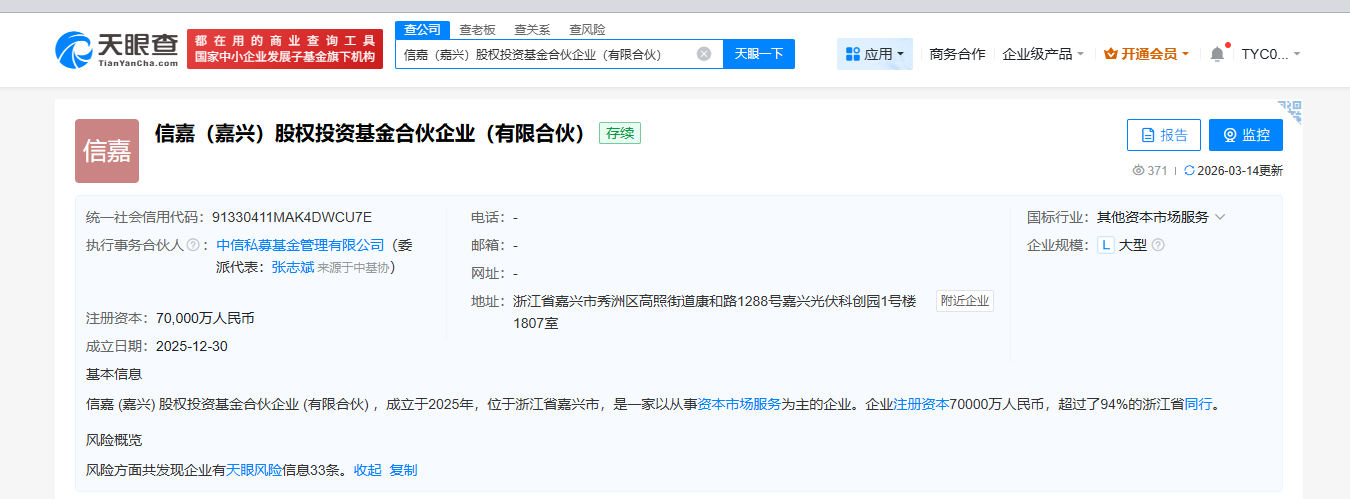Viewport: 1350px width, 499px height.
Task: Switch to the 查老板 search tab
Action: pos(477,30)
